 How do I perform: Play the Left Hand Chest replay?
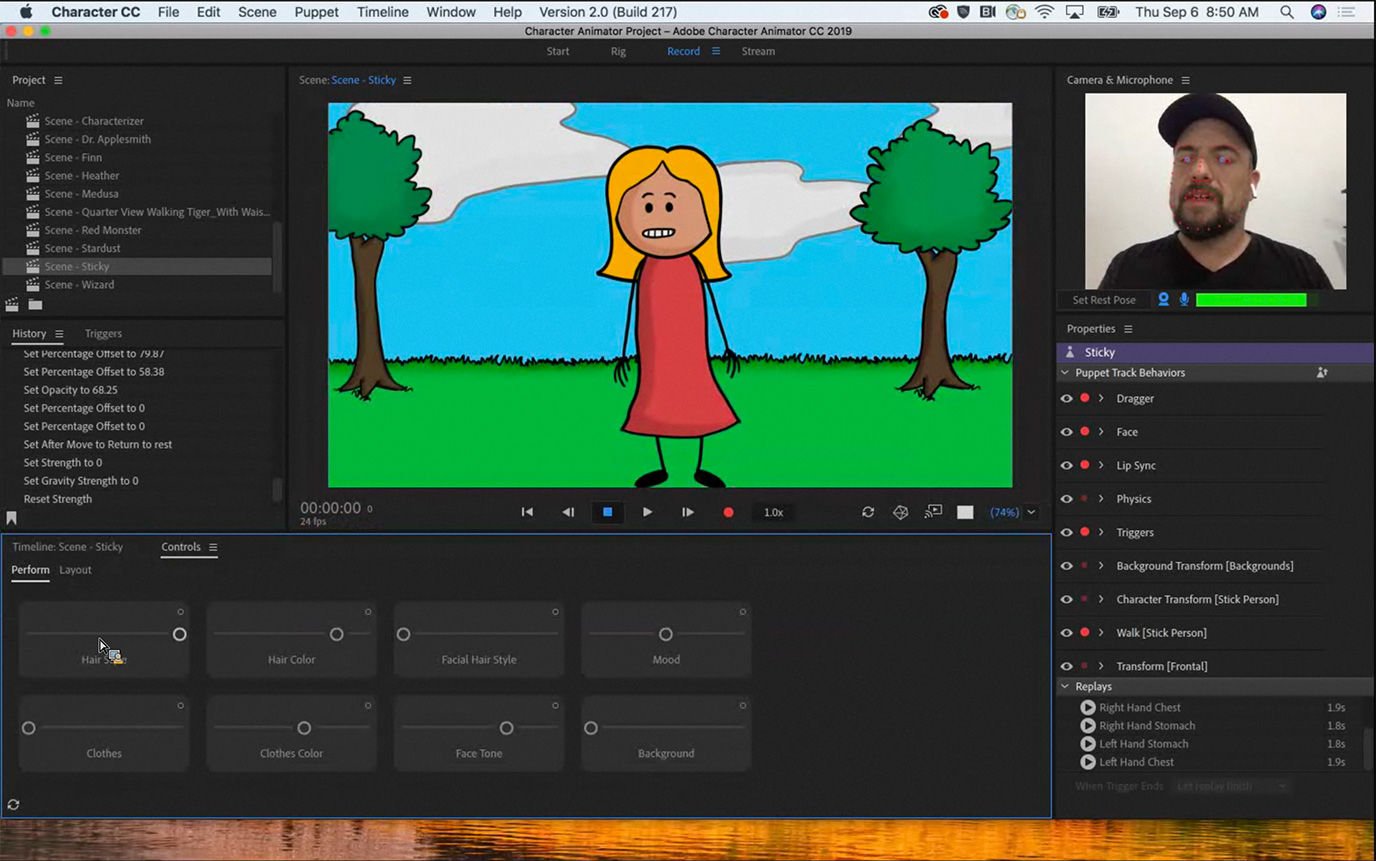(1088, 762)
